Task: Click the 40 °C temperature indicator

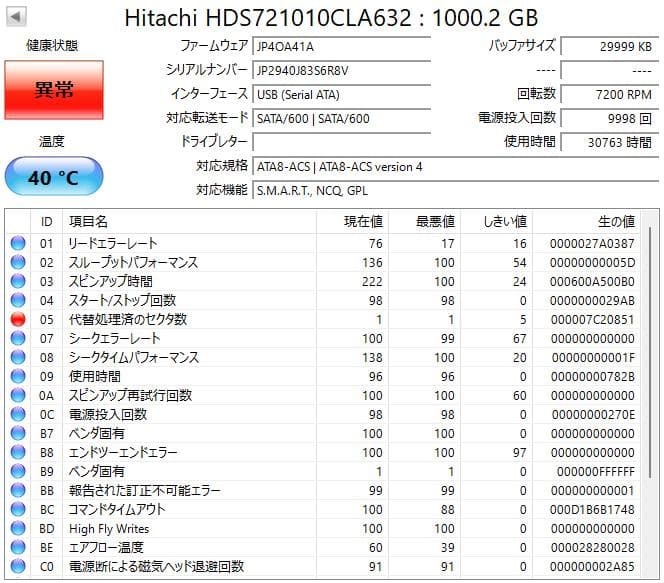Action: 54,177
